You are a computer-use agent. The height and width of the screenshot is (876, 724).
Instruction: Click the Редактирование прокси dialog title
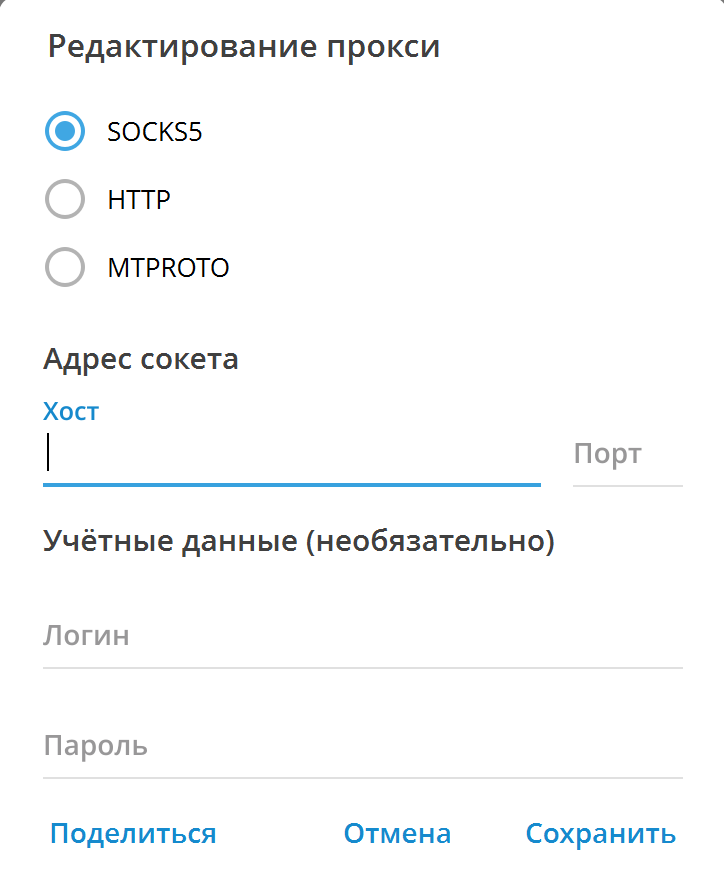(245, 45)
